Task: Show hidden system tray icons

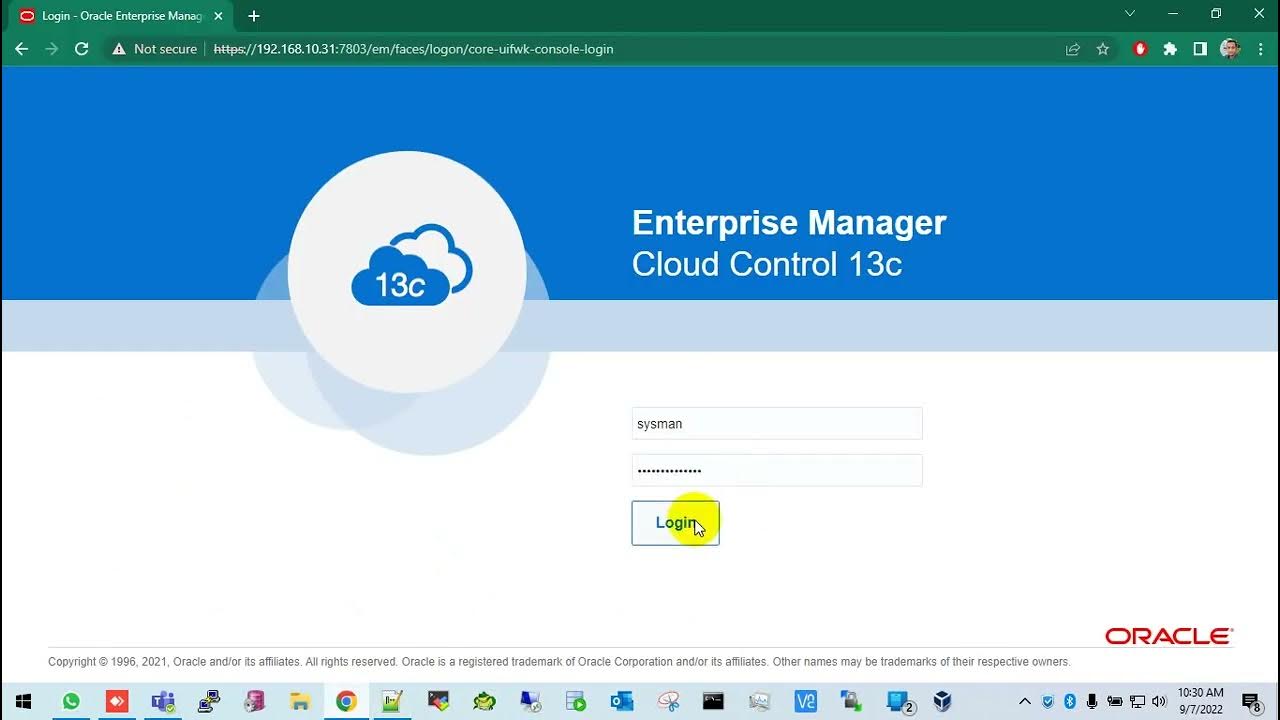Action: point(1025,702)
